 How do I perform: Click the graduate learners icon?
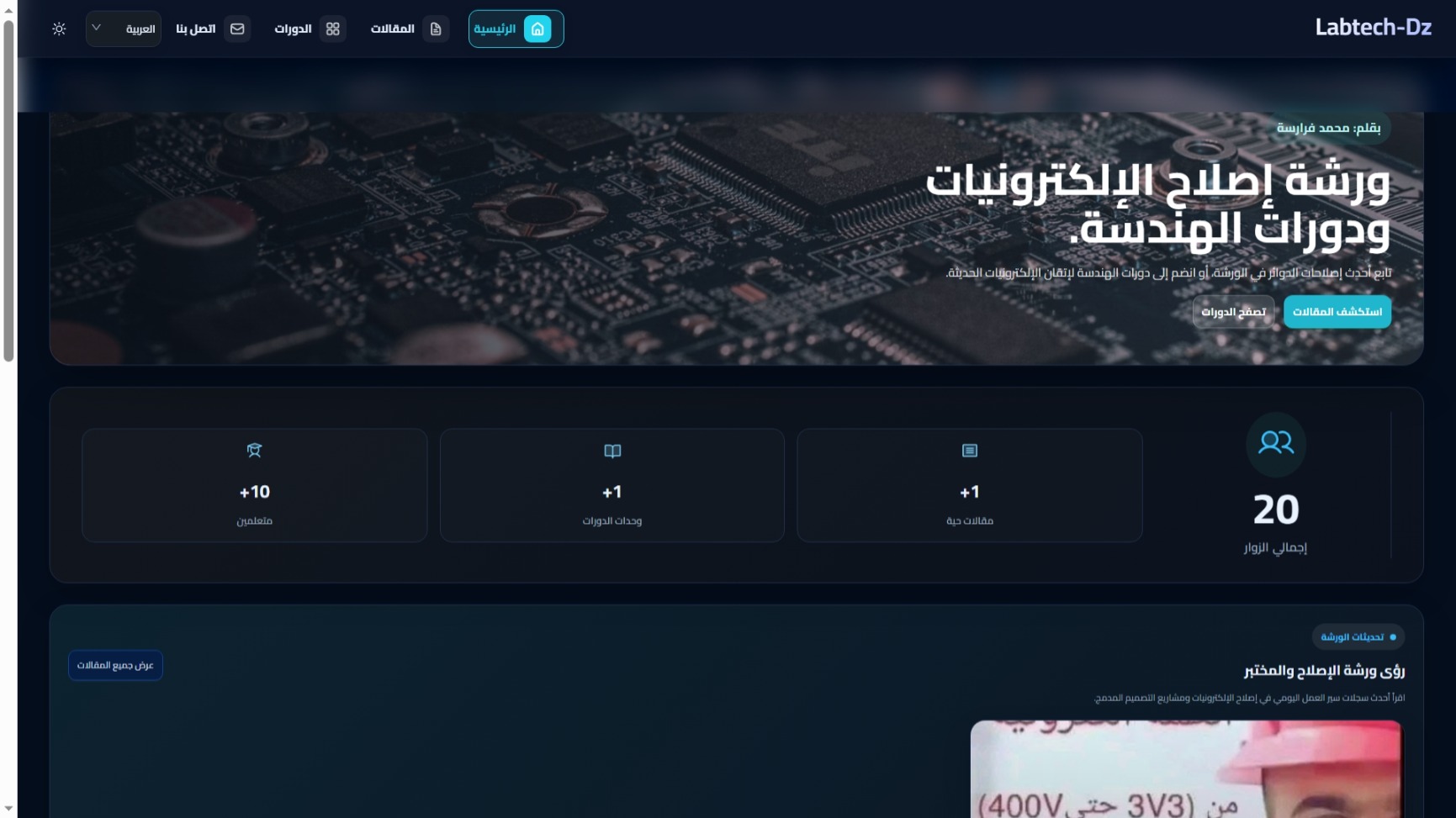(x=254, y=451)
